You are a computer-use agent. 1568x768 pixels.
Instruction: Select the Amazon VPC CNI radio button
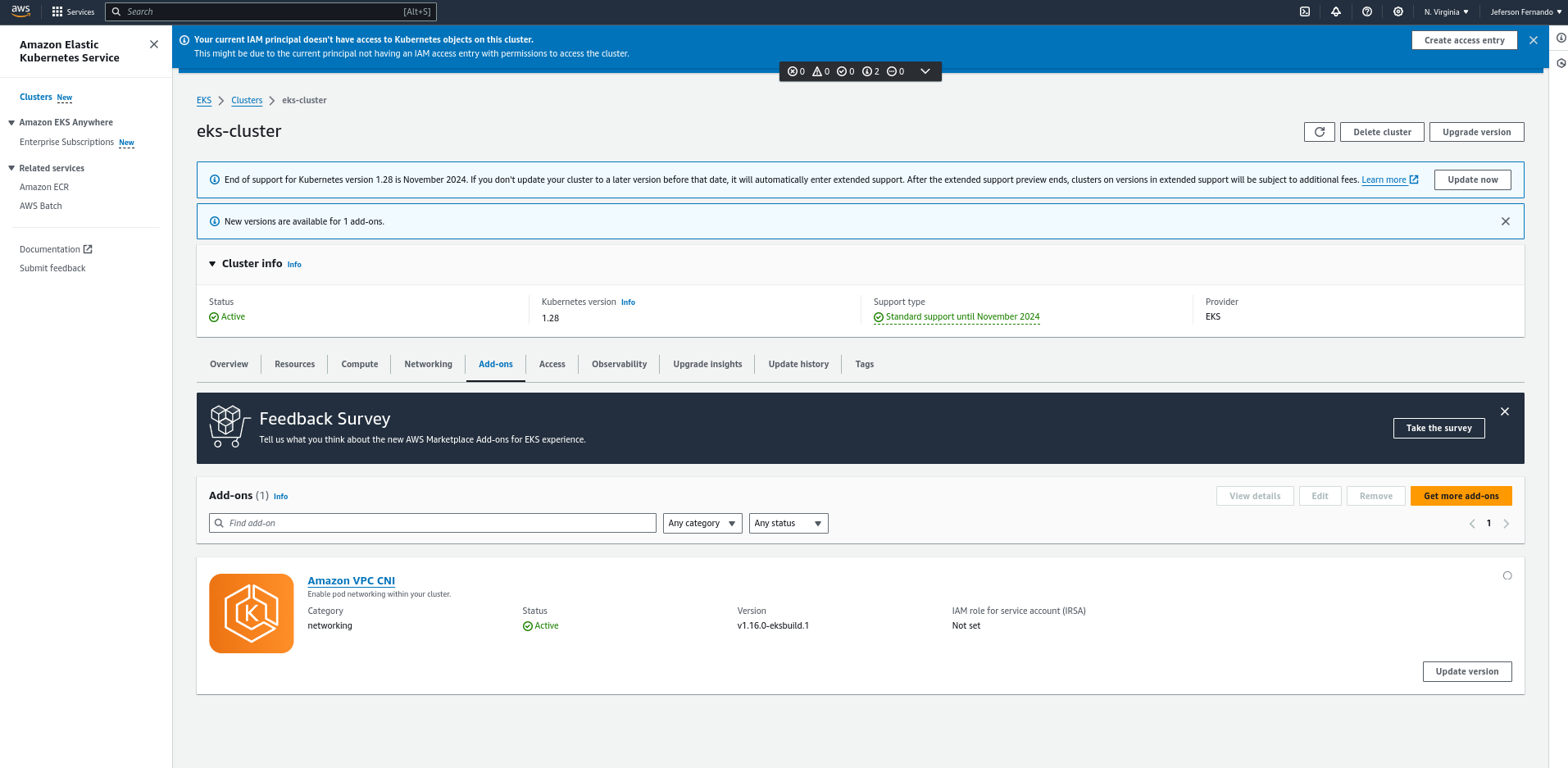1507,575
